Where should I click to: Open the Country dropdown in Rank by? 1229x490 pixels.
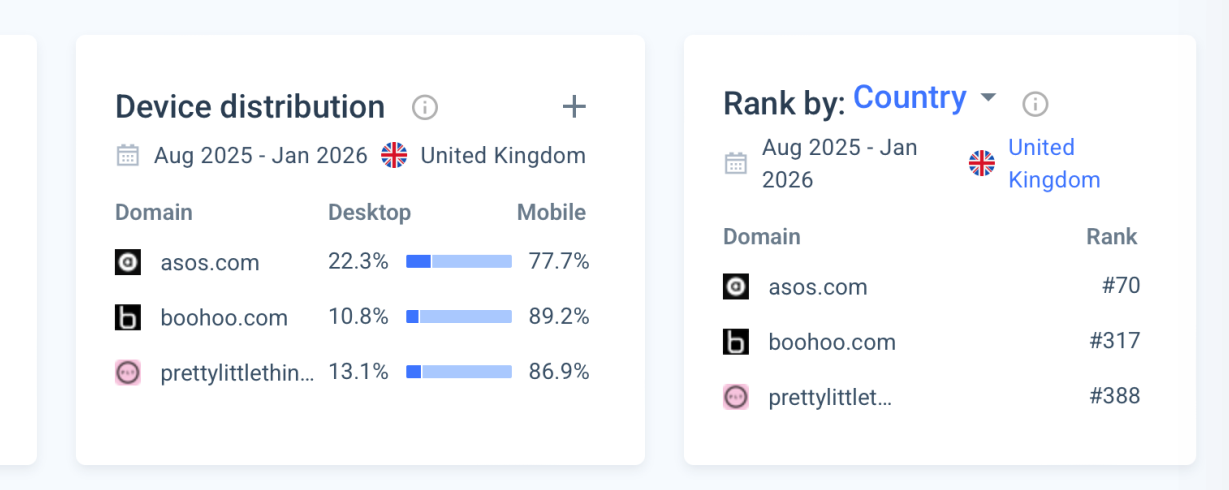coord(909,98)
